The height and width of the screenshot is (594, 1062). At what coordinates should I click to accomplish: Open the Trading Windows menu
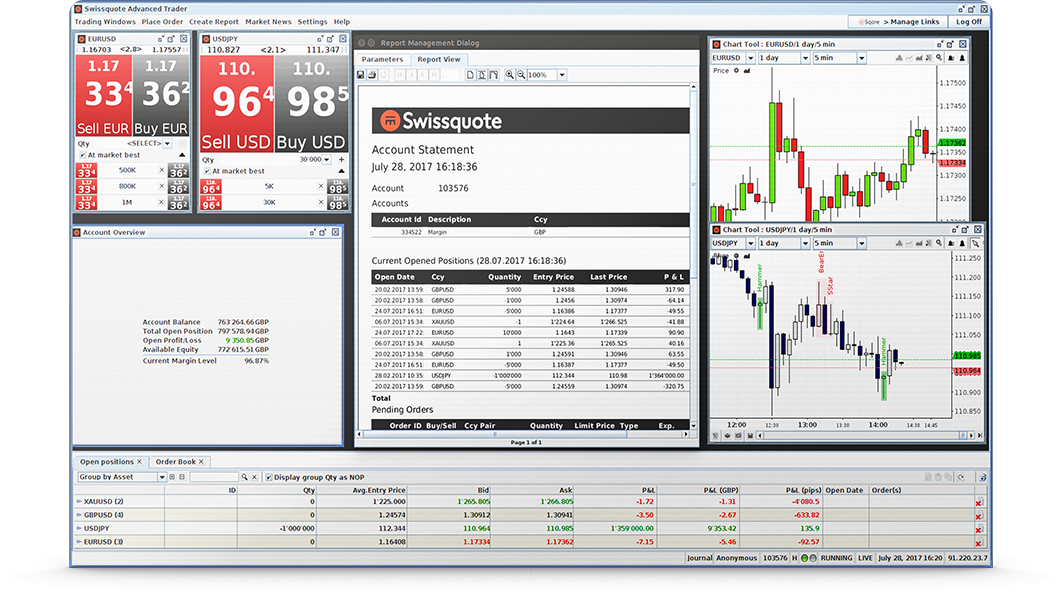[105, 22]
